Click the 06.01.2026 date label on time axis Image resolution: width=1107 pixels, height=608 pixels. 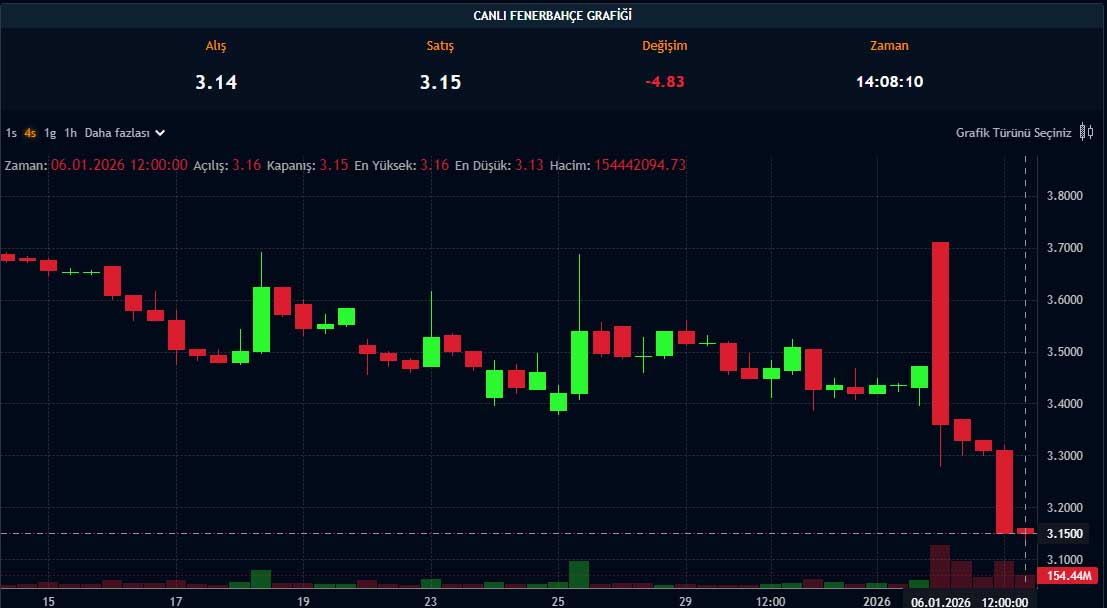938,601
